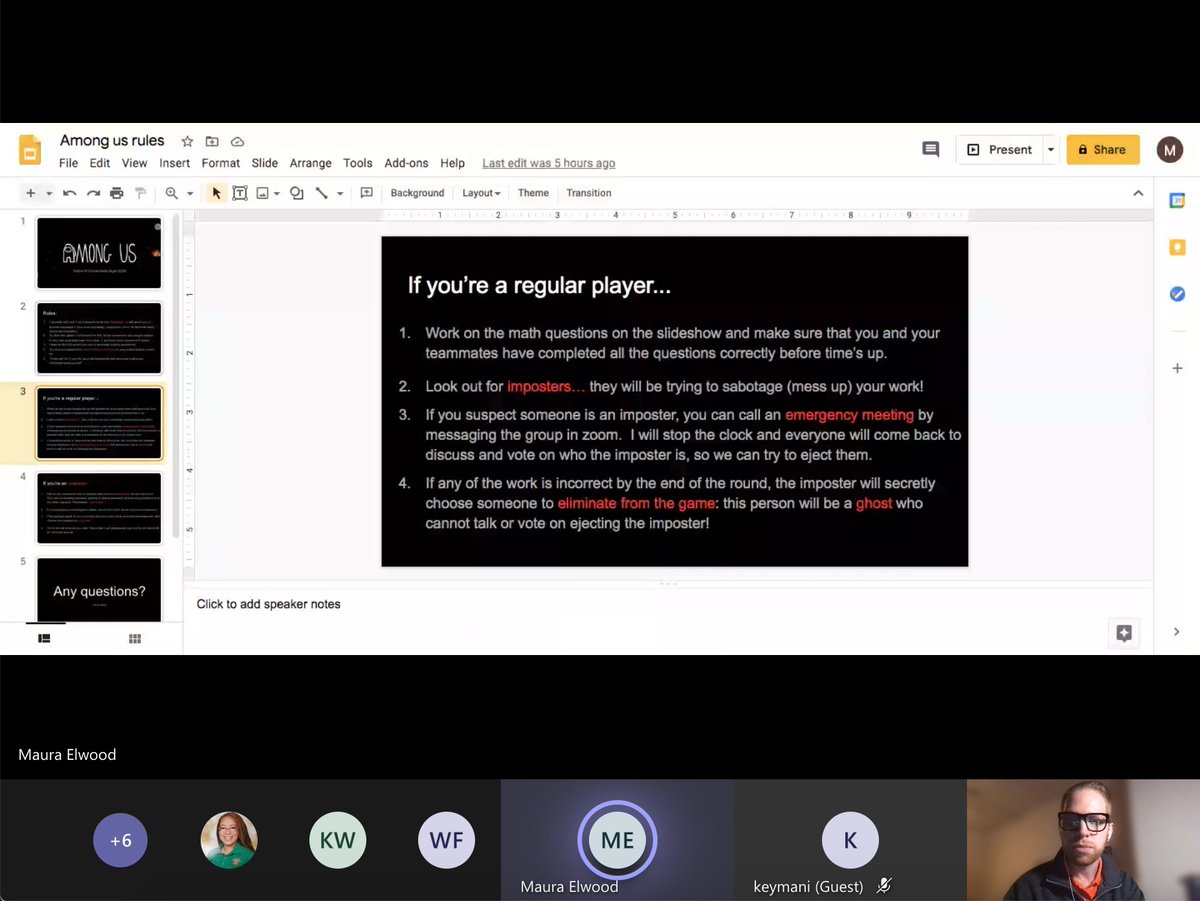Click the yellow Share button
Screen dimensions: 1200x901
tap(1102, 150)
